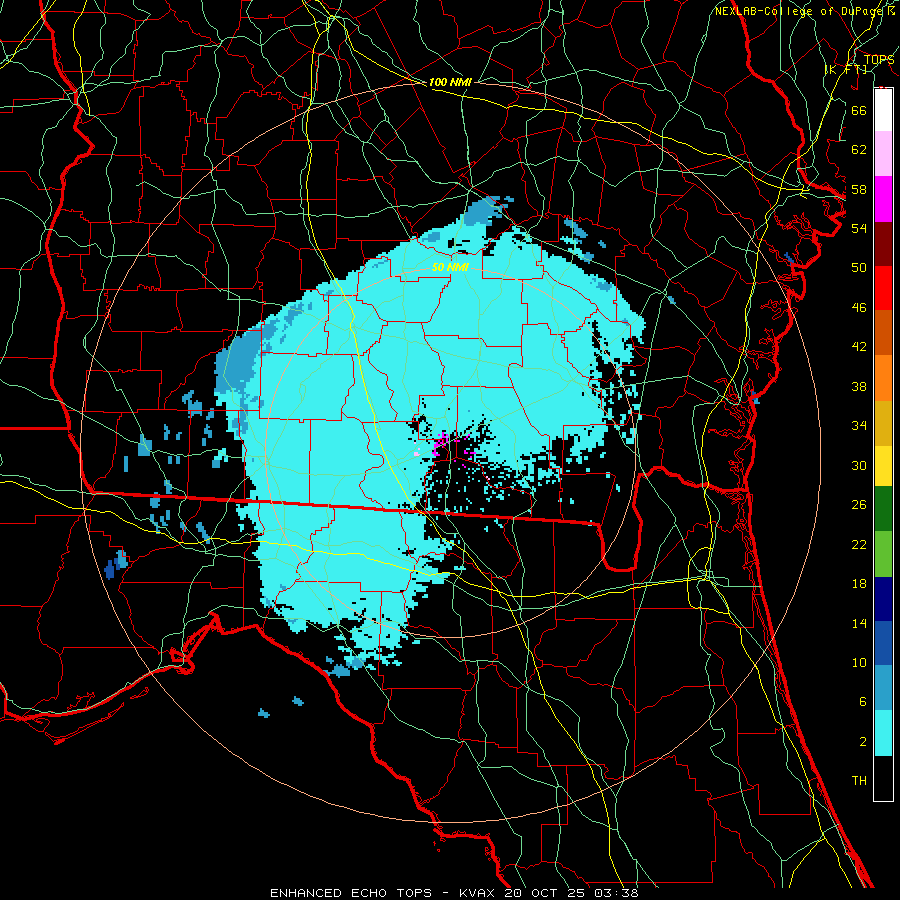Click the "TOPS" legend title
Screen dimensions: 900x900
[879, 60]
